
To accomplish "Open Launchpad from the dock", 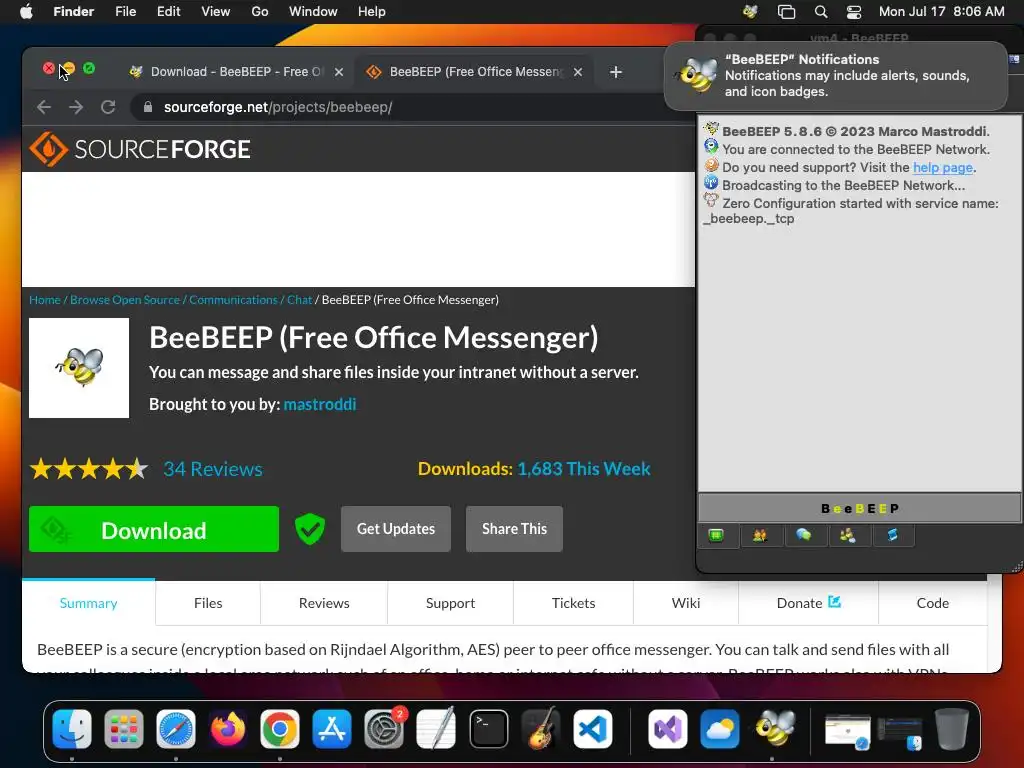I will [123, 729].
